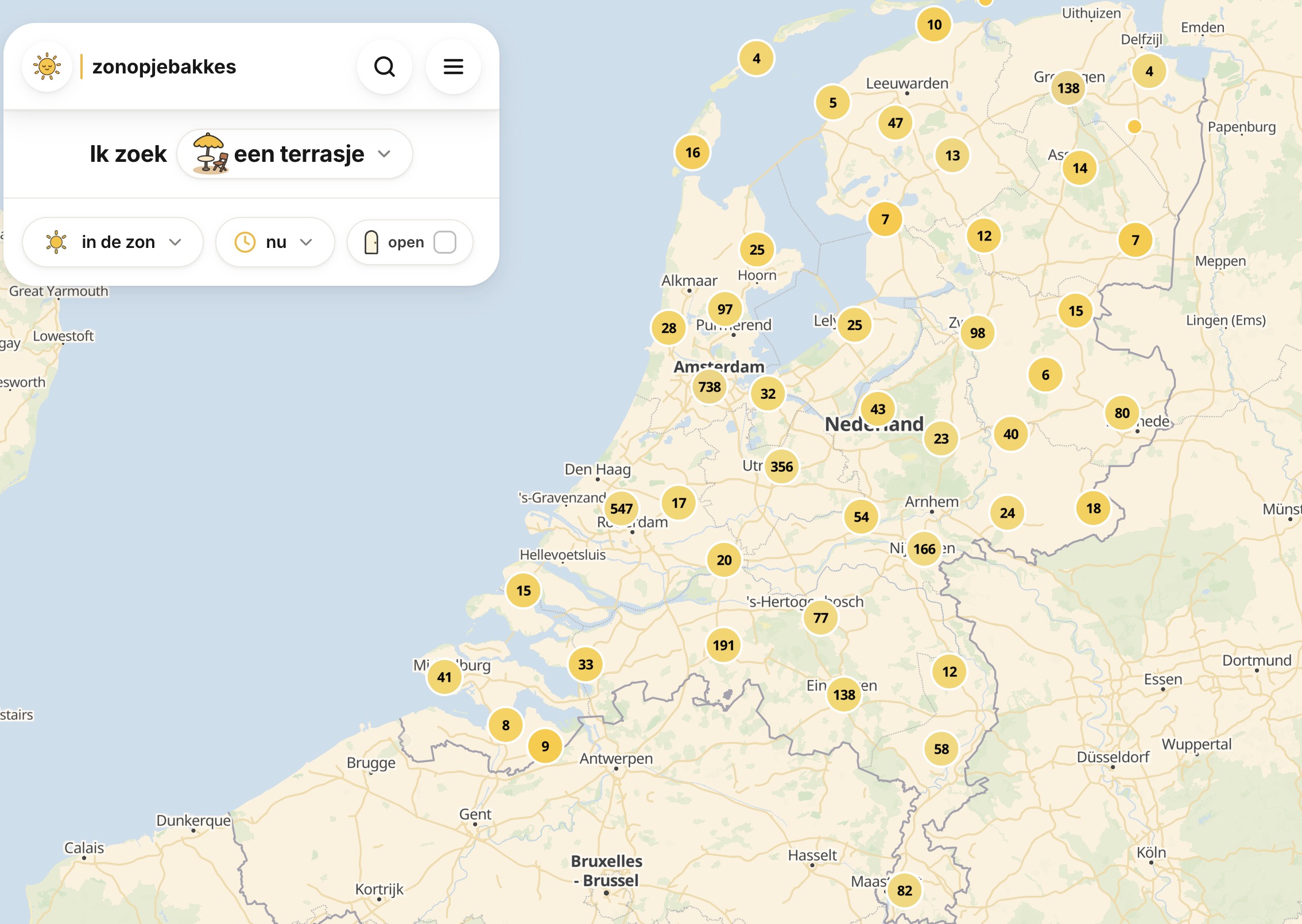Select the 738 cluster at Amsterdam
The width and height of the screenshot is (1302, 924).
pyautogui.click(x=710, y=387)
